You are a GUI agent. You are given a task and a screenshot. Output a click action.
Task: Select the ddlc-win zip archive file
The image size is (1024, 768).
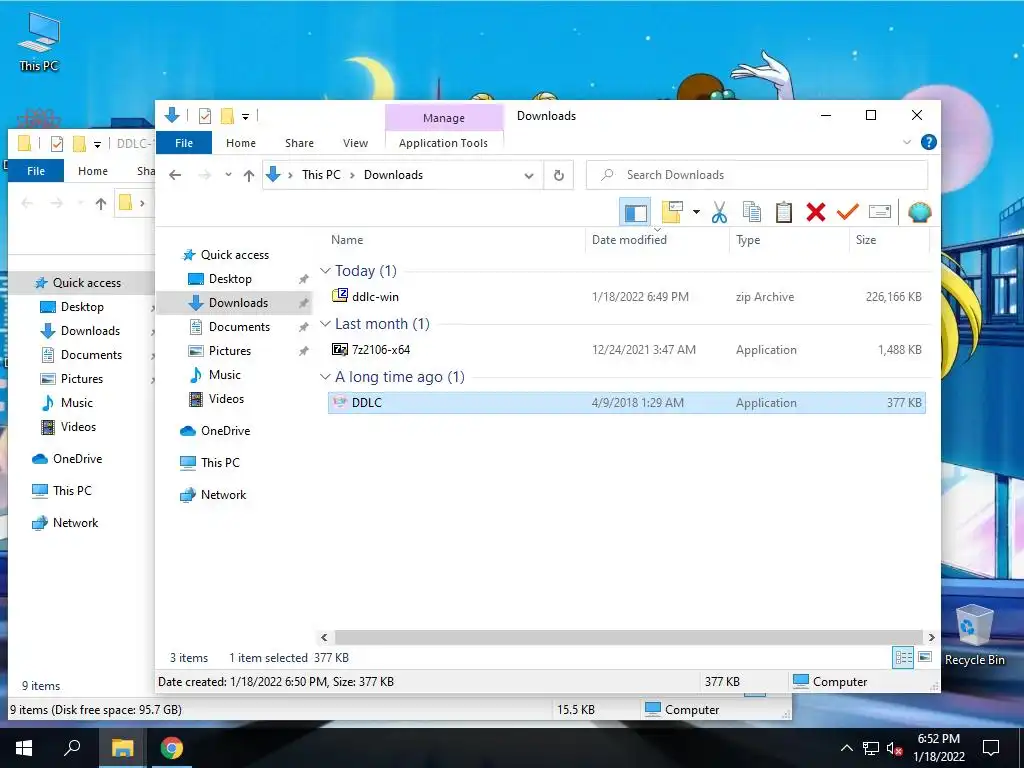point(626,296)
